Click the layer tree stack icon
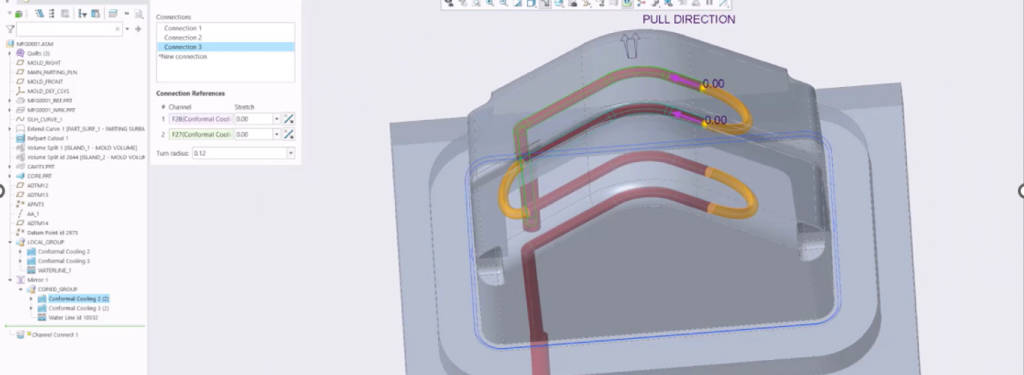 113,13
